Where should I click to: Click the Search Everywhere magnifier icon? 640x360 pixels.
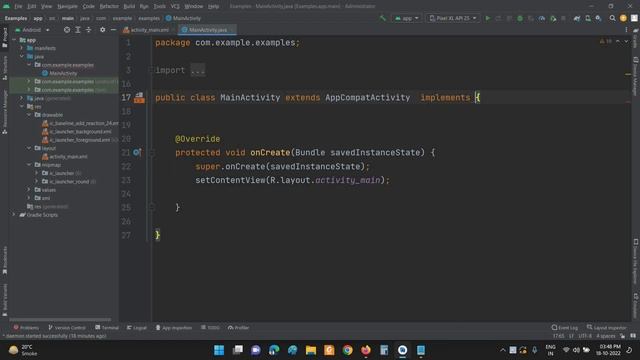[612, 18]
